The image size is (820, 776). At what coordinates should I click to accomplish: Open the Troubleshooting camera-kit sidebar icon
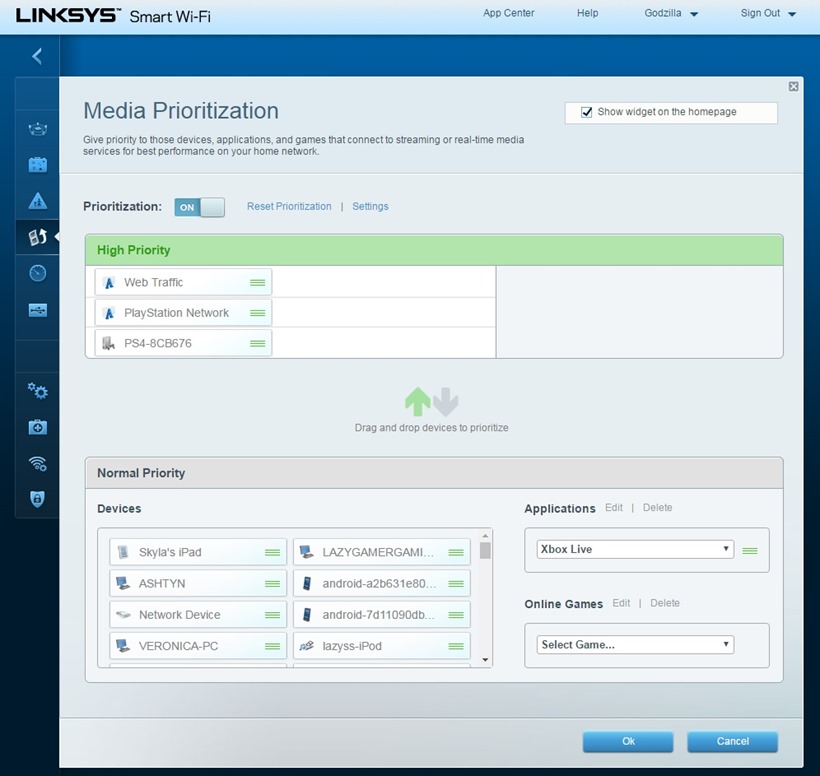tap(38, 427)
